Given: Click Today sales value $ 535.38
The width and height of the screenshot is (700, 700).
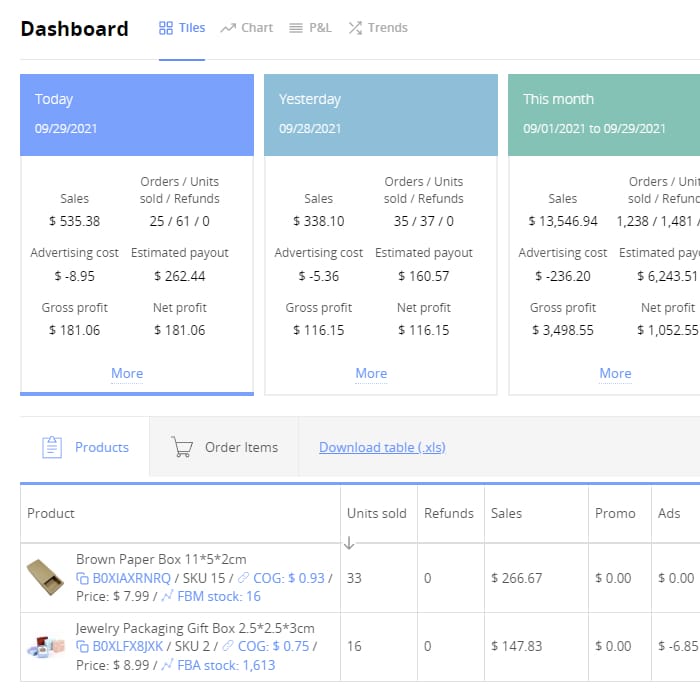Looking at the screenshot, I should [x=75, y=221].
